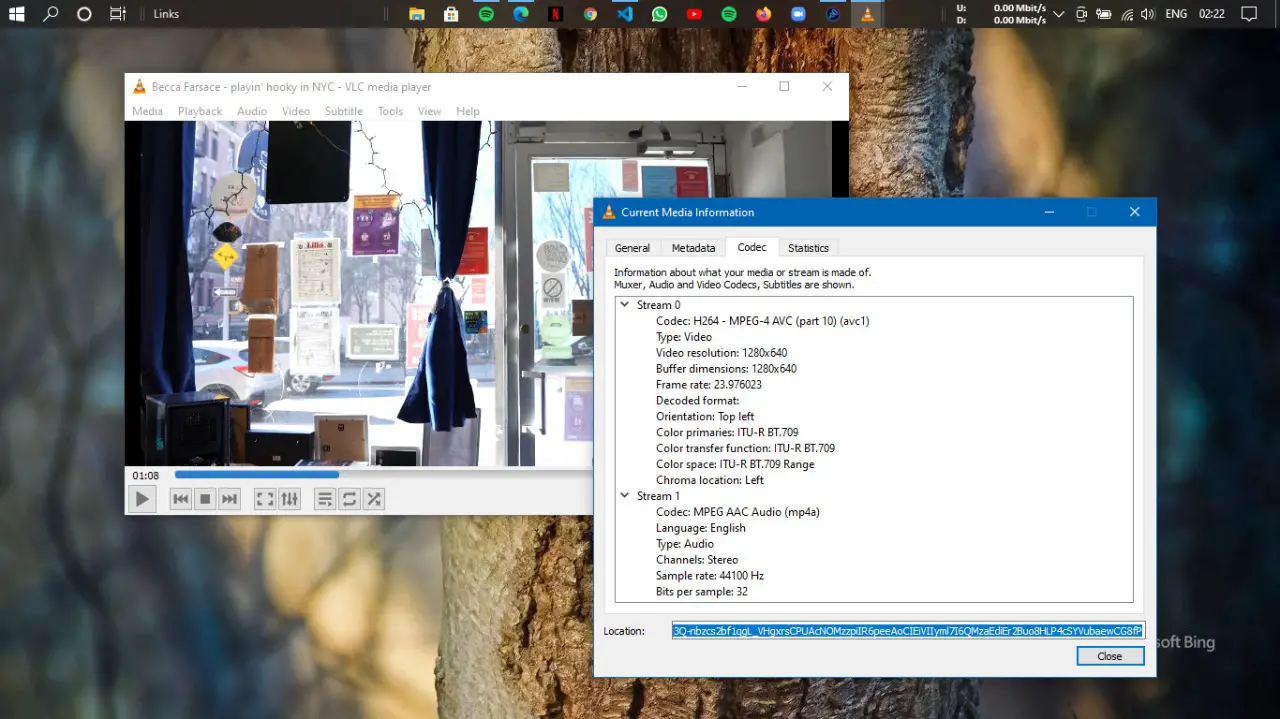The width and height of the screenshot is (1280, 719).
Task: Open Netflix from the taskbar
Action: pyautogui.click(x=555, y=14)
